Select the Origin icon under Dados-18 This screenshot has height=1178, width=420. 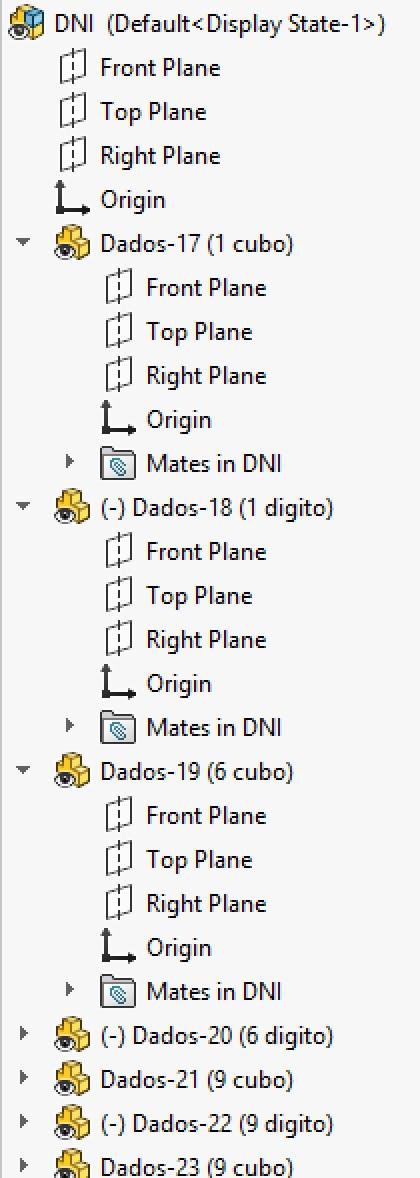tap(118, 684)
